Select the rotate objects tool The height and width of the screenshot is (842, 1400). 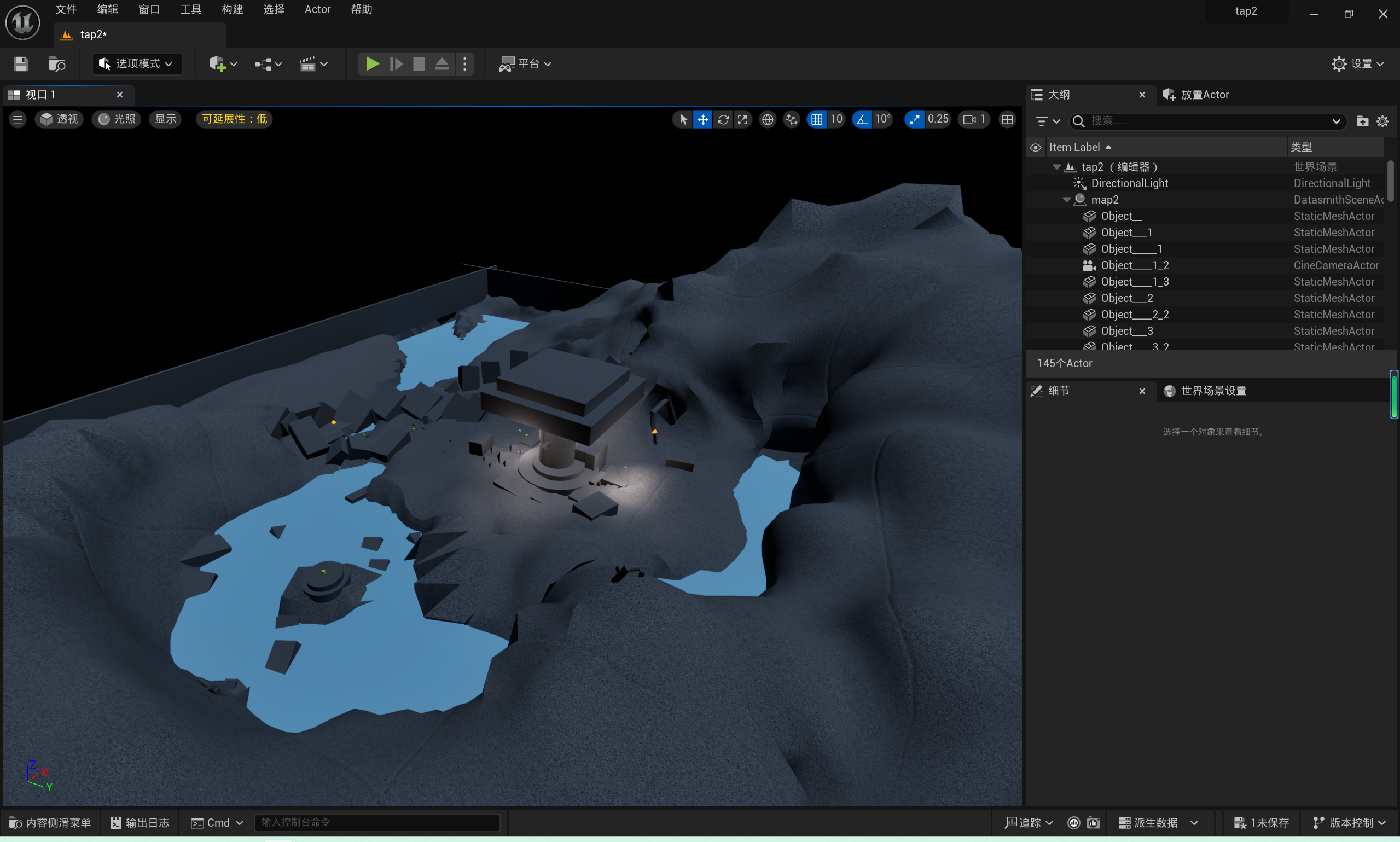tap(723, 119)
